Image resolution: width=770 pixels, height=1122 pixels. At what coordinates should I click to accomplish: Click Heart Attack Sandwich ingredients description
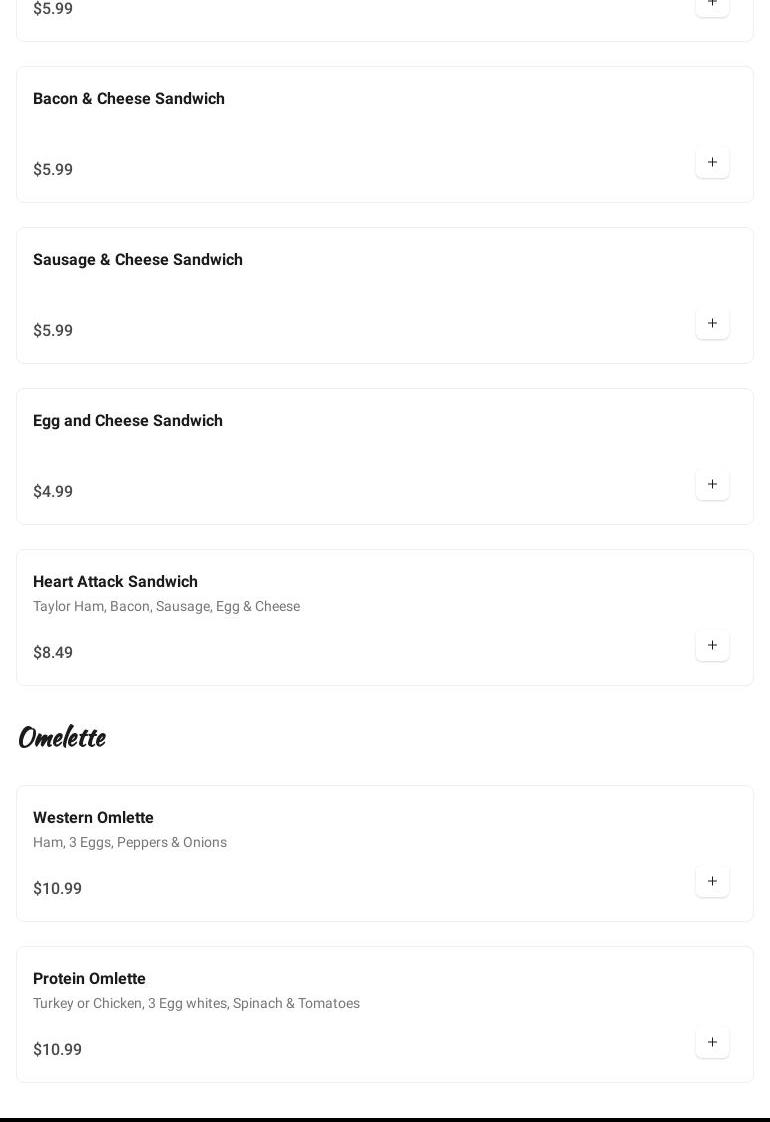click(x=166, y=607)
